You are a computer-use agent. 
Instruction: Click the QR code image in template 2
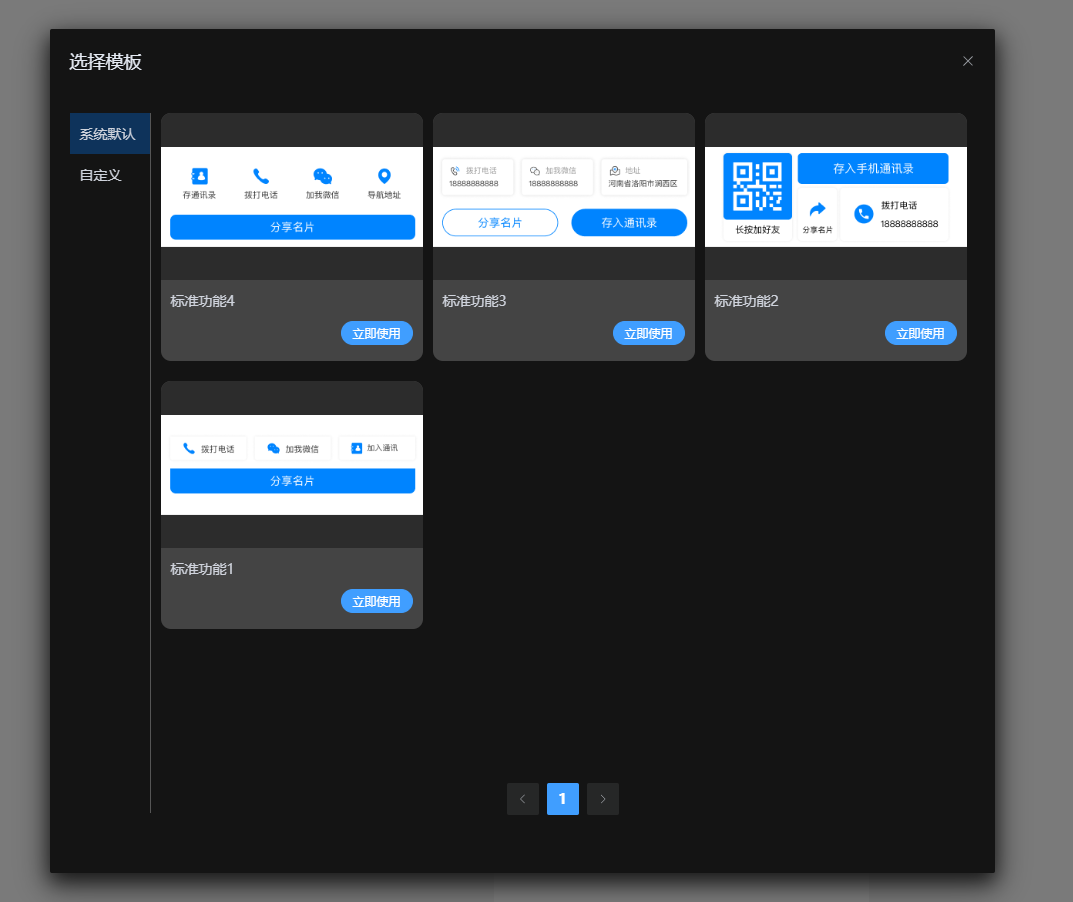[757, 186]
